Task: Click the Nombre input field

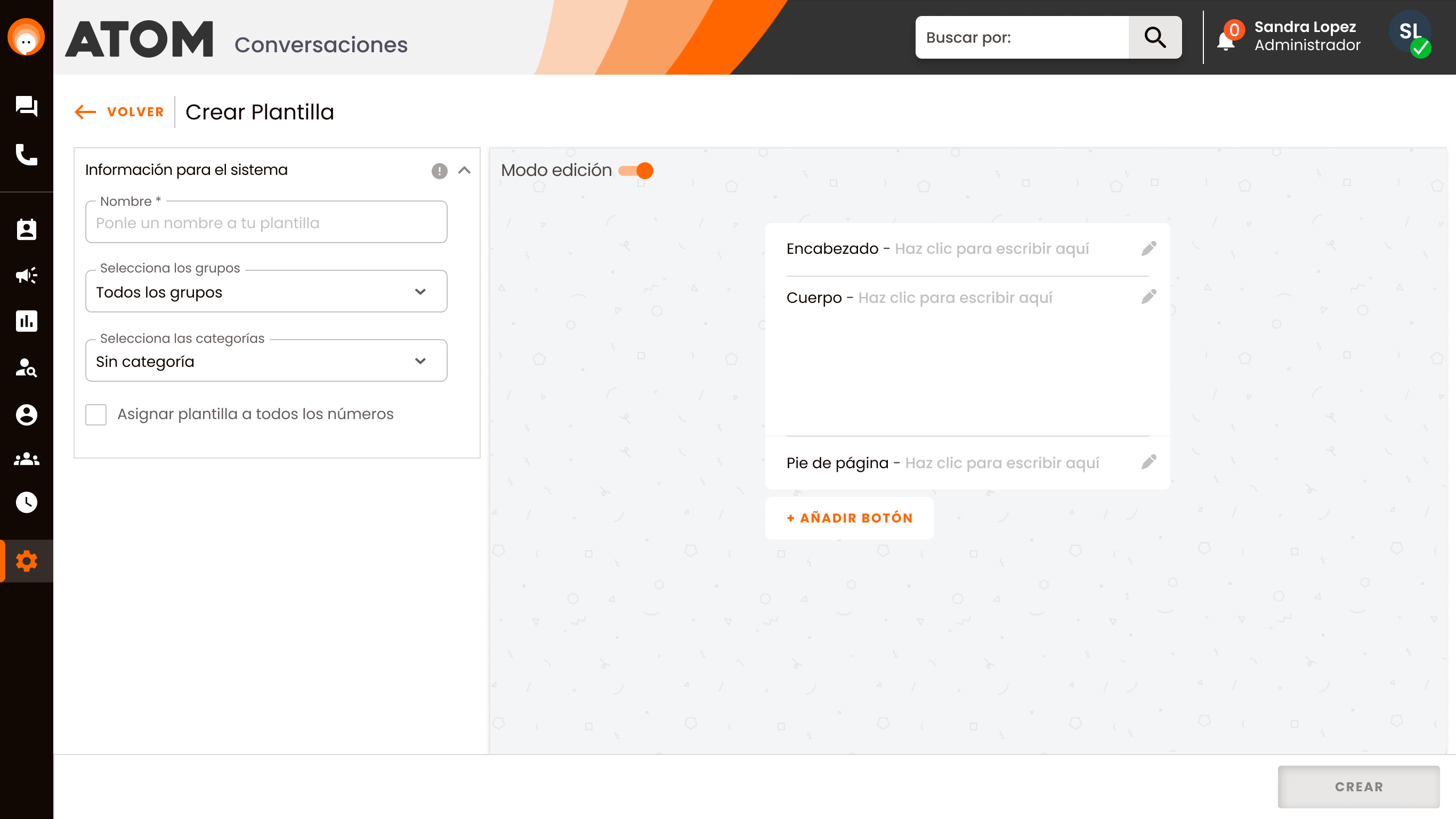Action: [266, 222]
